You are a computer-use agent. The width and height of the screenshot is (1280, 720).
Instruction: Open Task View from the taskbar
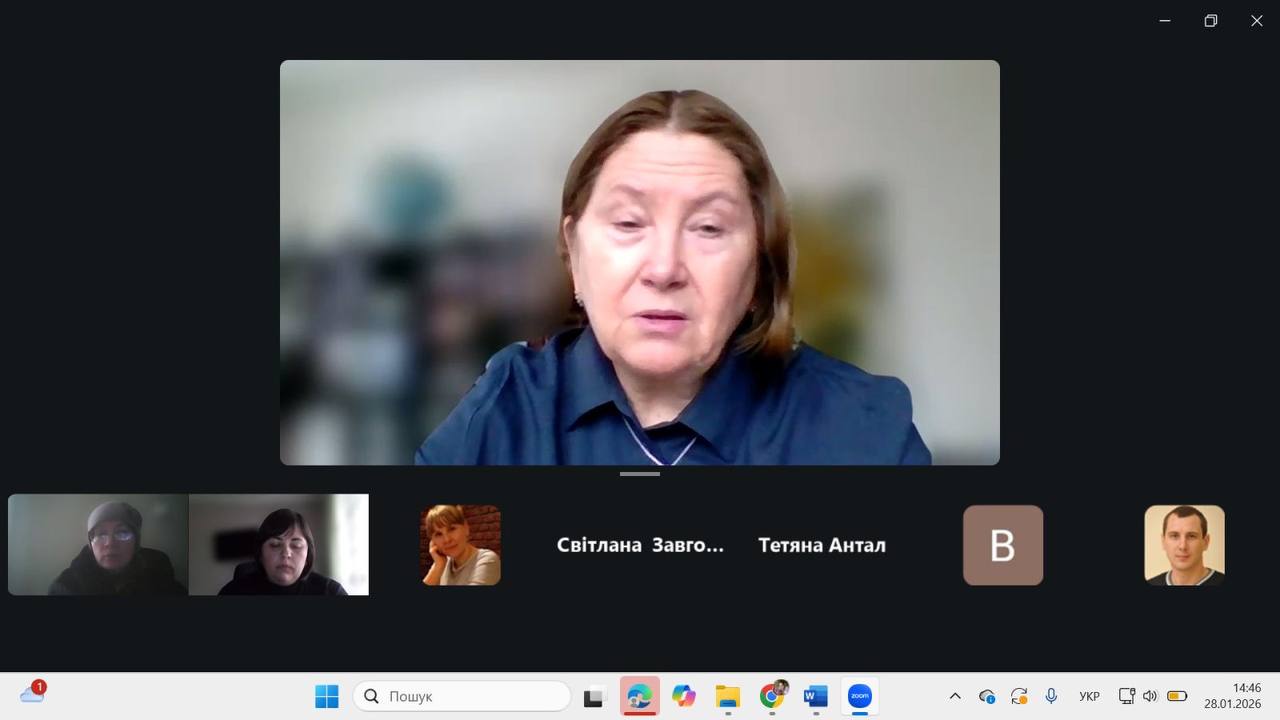click(595, 696)
